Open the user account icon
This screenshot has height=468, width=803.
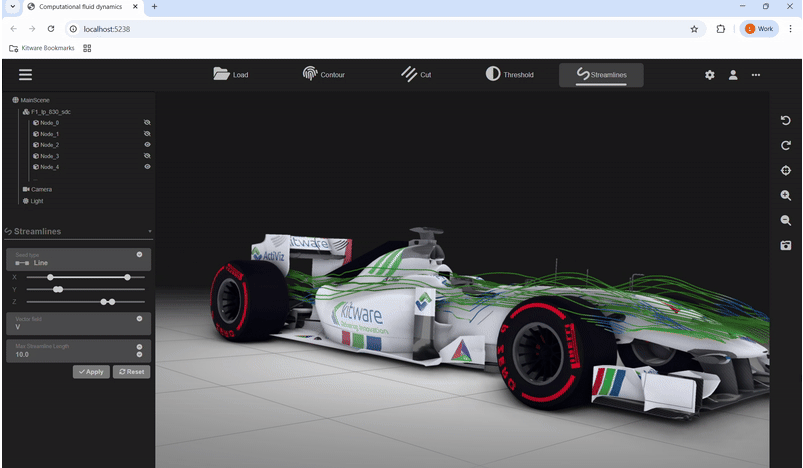tap(733, 75)
